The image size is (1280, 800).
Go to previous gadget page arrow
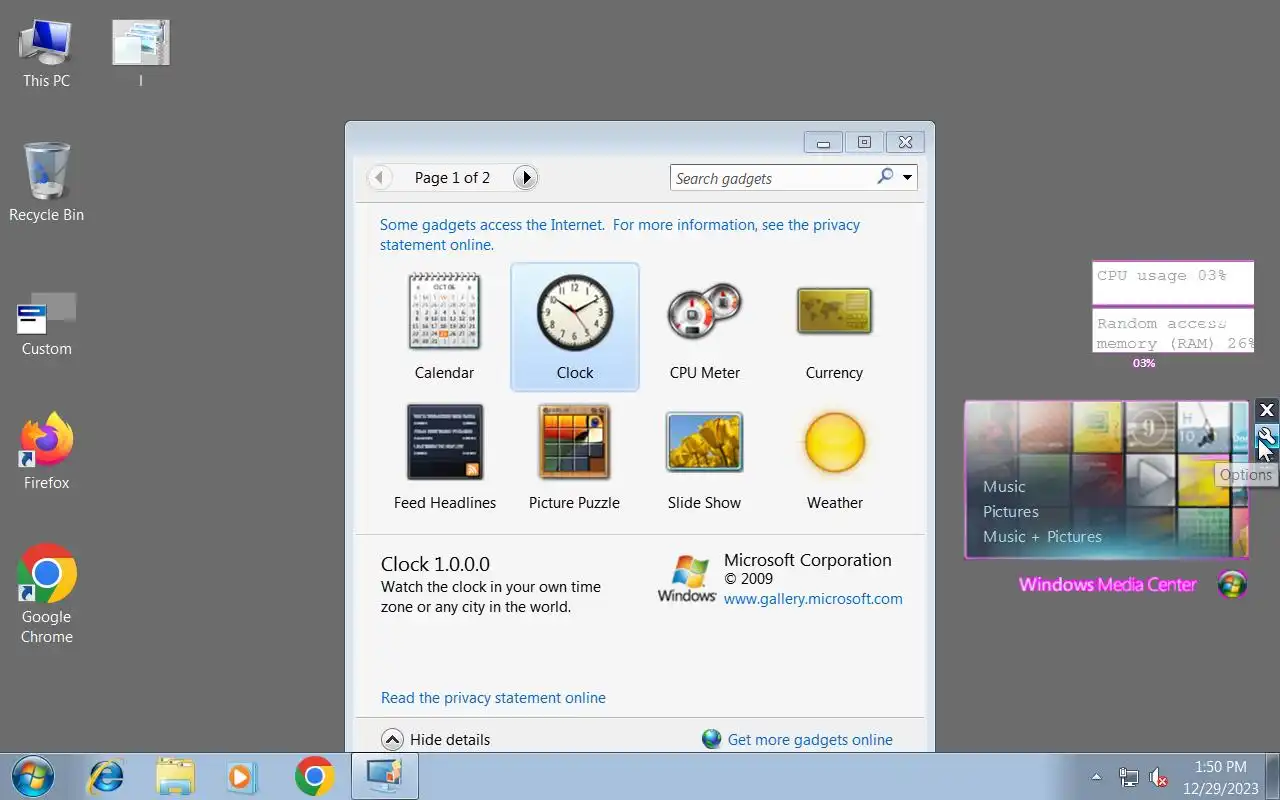tap(379, 178)
